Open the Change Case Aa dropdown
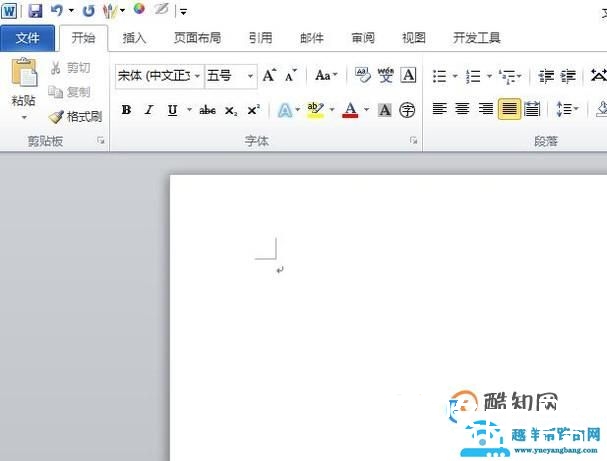Screen dimensions: 607x461 (x=326, y=75)
